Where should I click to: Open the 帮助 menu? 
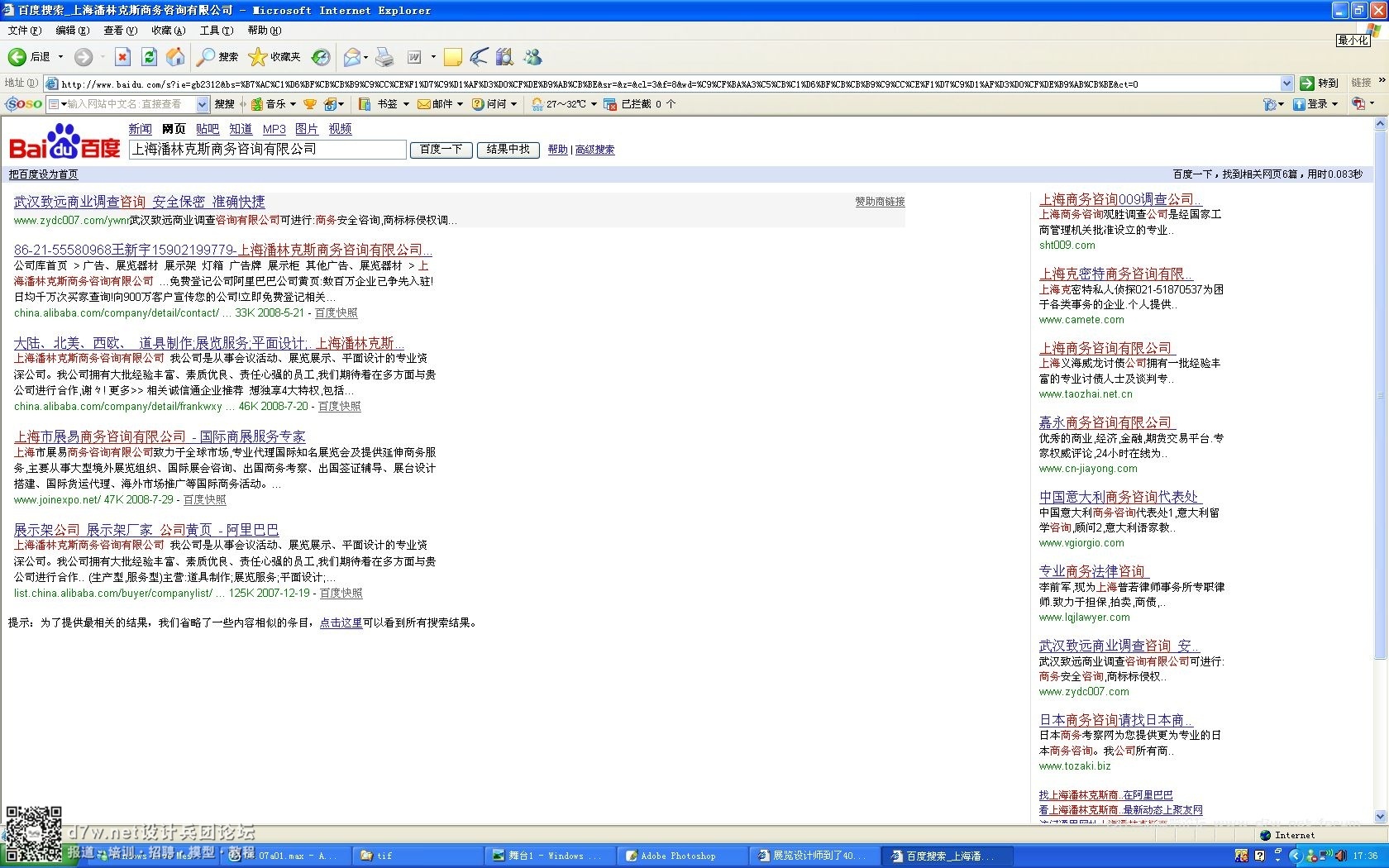click(265, 31)
